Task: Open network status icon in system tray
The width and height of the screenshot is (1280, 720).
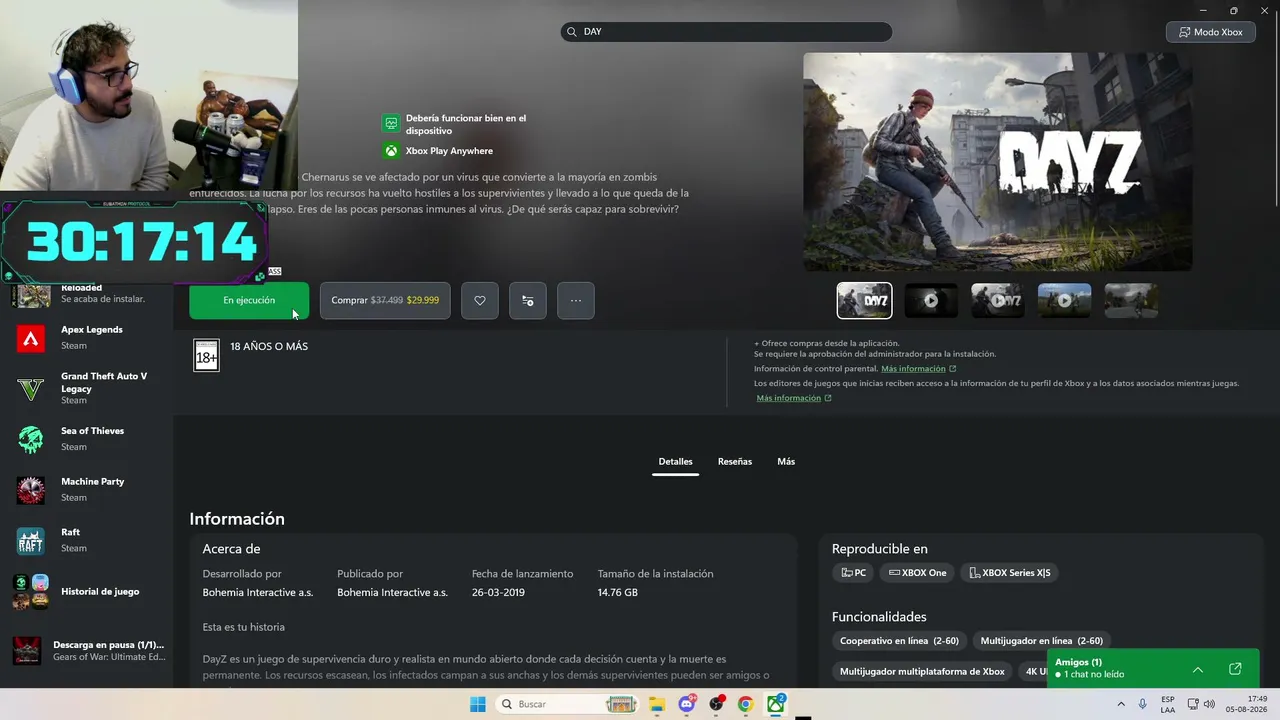Action: coord(1193,704)
